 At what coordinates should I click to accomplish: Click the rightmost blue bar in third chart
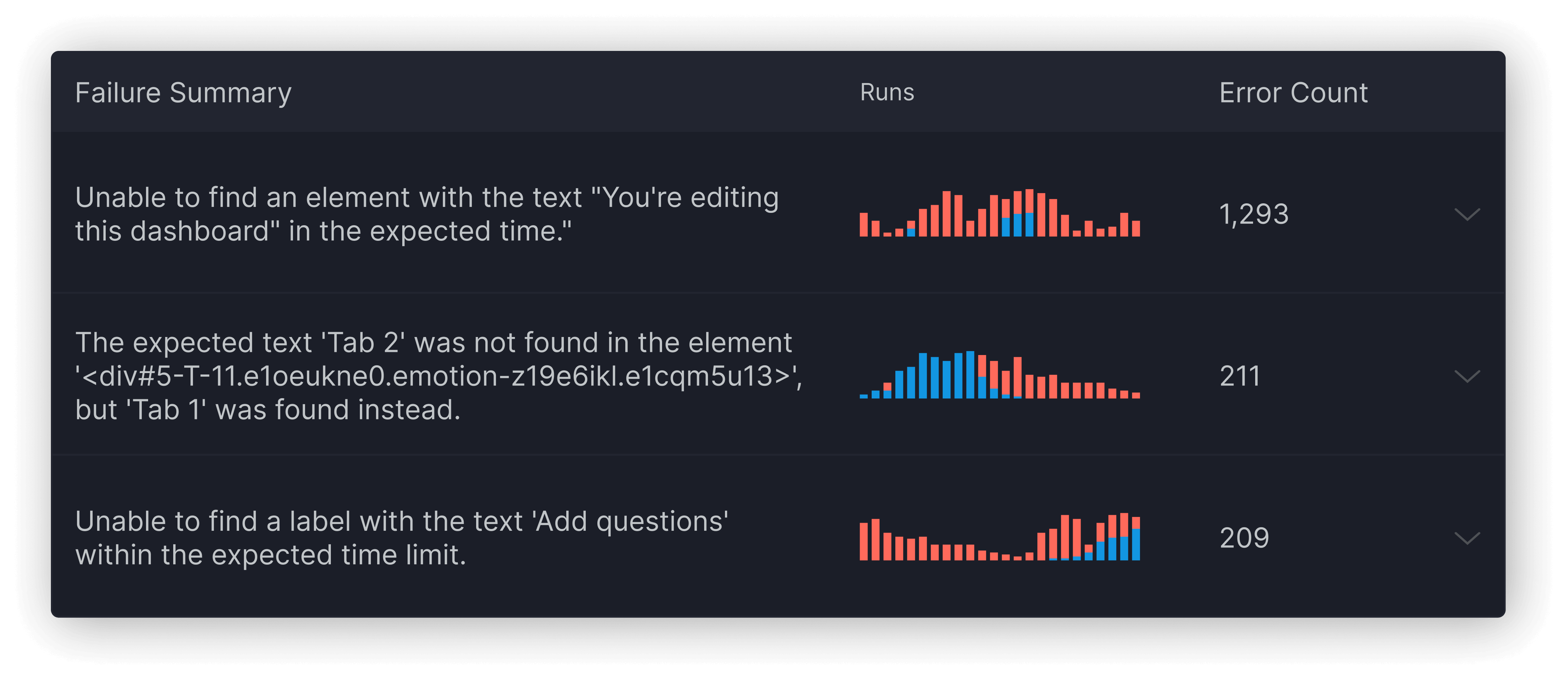pos(1136,545)
